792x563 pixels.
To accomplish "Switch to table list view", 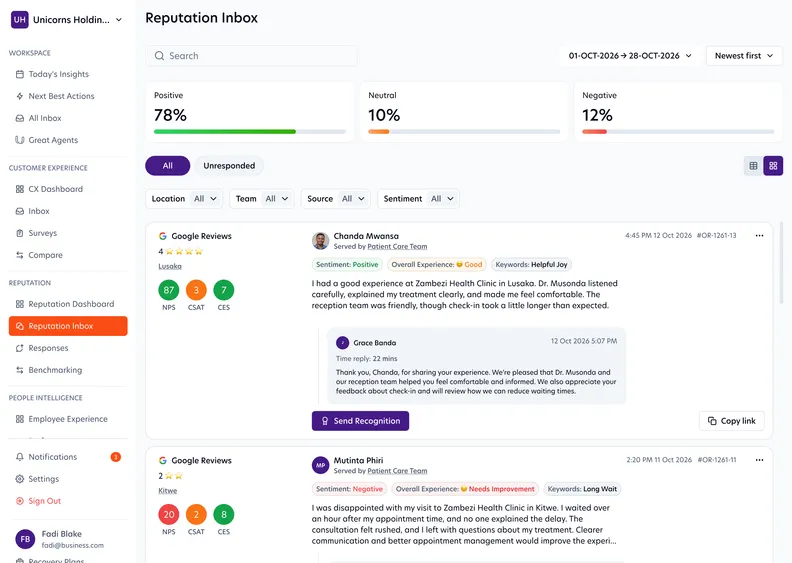I will click(753, 166).
